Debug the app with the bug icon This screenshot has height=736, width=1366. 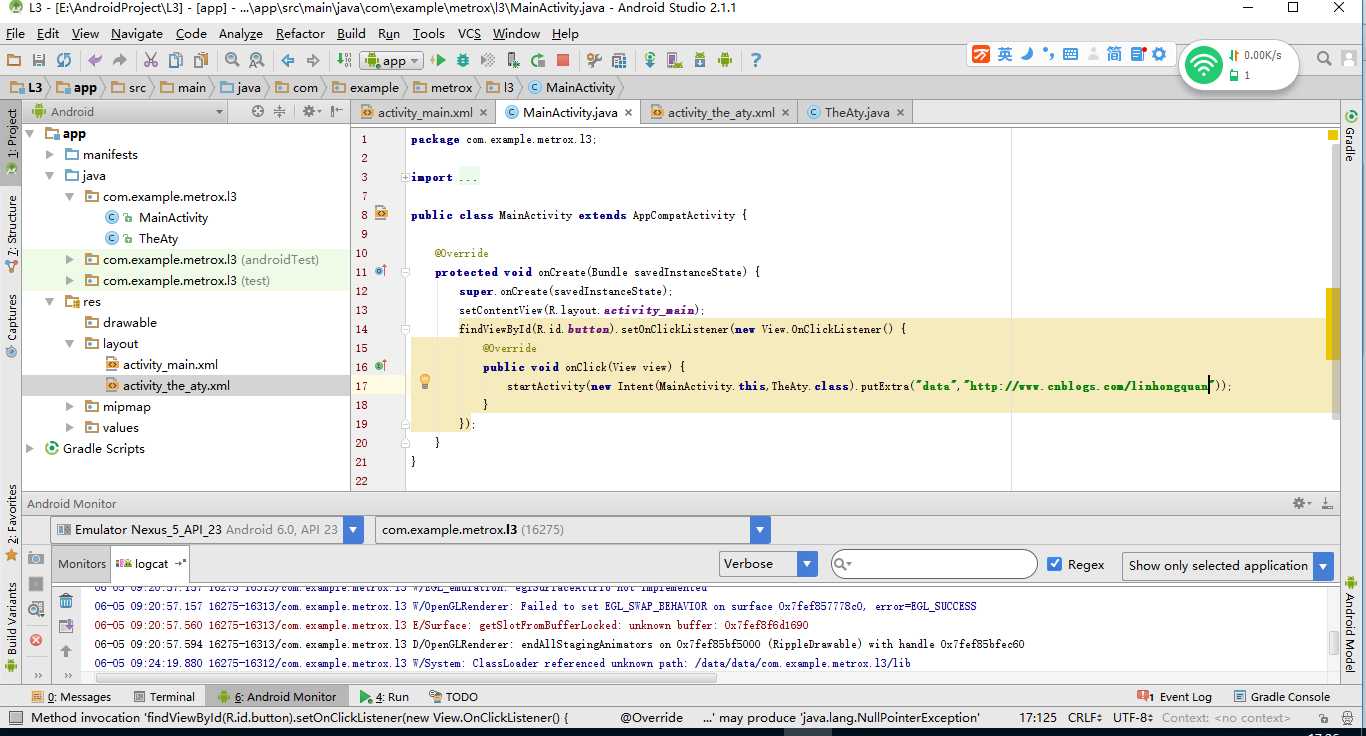pos(463,60)
